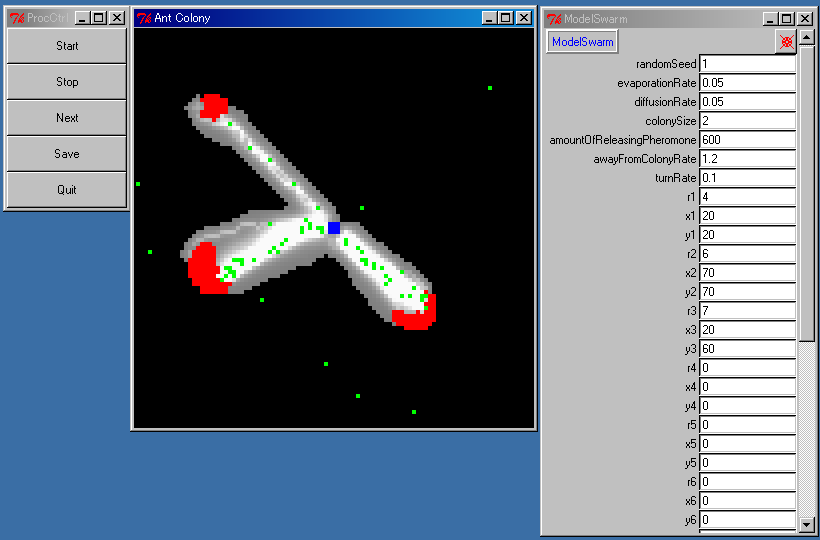The height and width of the screenshot is (540, 820).
Task: Click the Tk icon of ProcCtrl window
Action: 17,18
